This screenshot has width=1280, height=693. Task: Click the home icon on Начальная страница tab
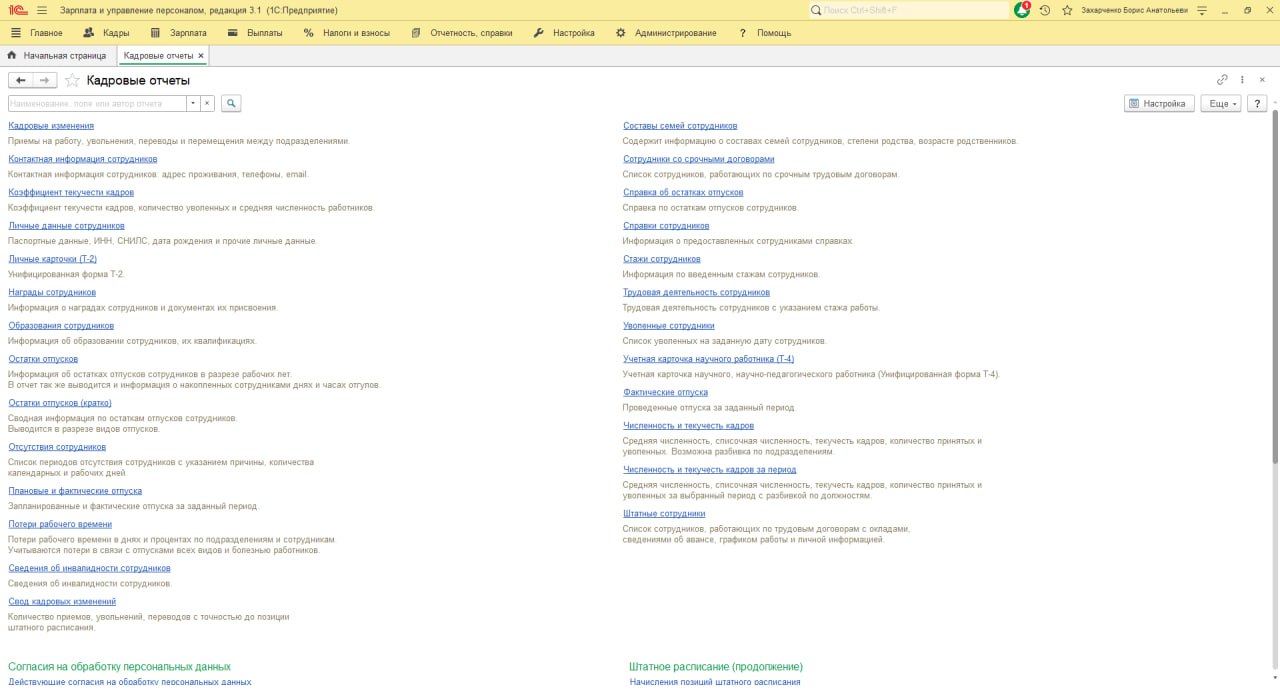pos(10,56)
